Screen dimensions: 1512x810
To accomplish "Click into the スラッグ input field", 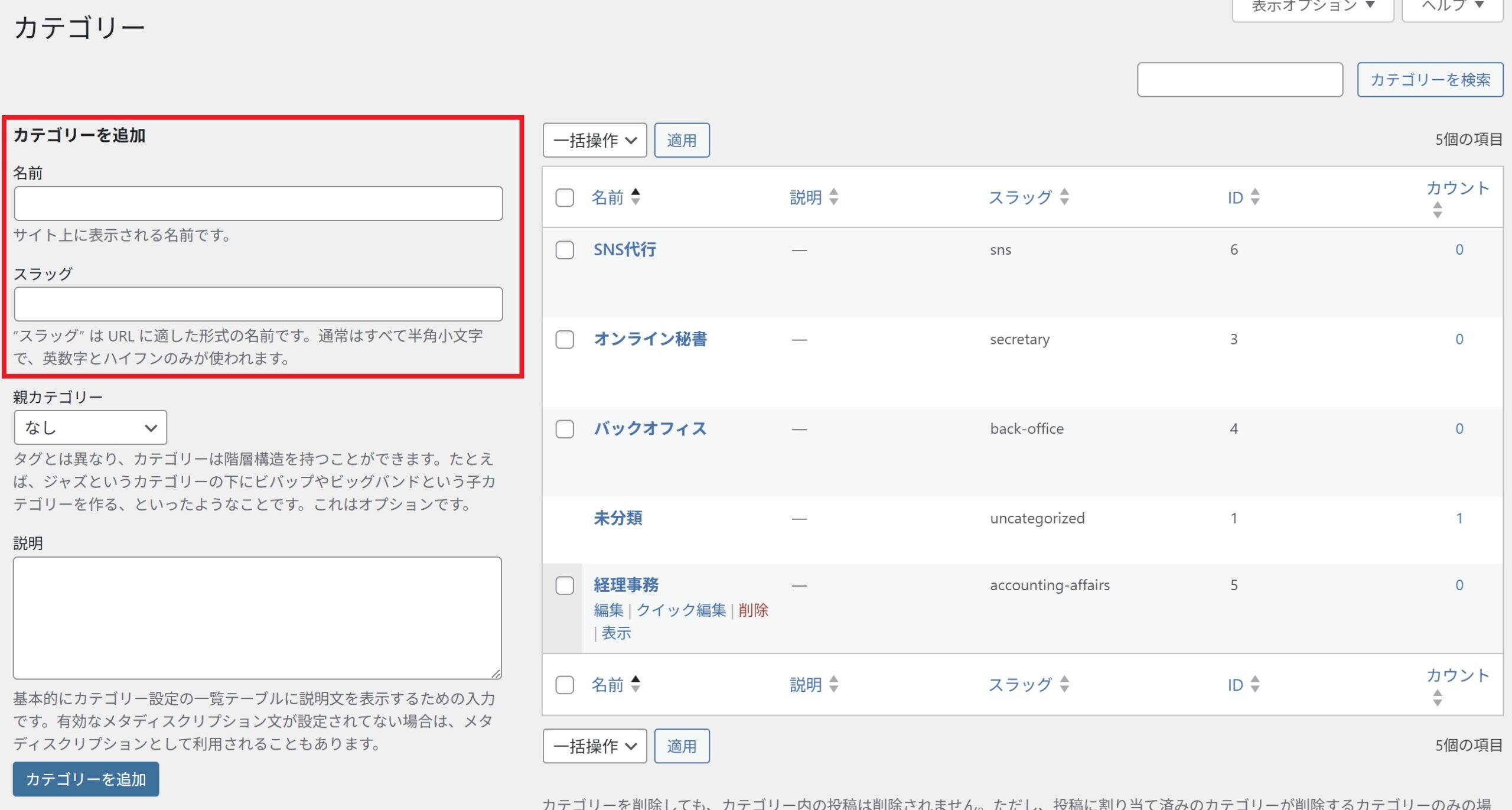I will coord(258,304).
